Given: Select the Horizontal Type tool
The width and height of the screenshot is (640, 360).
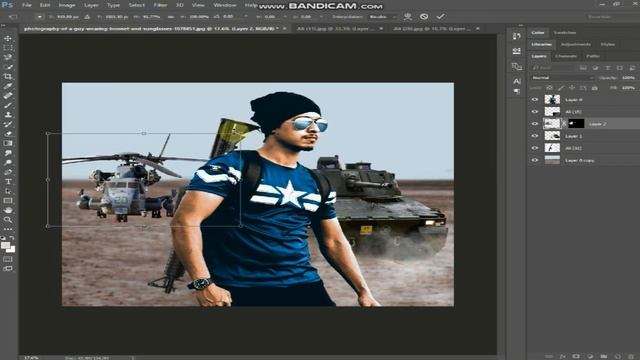Looking at the screenshot, I should point(8,182).
